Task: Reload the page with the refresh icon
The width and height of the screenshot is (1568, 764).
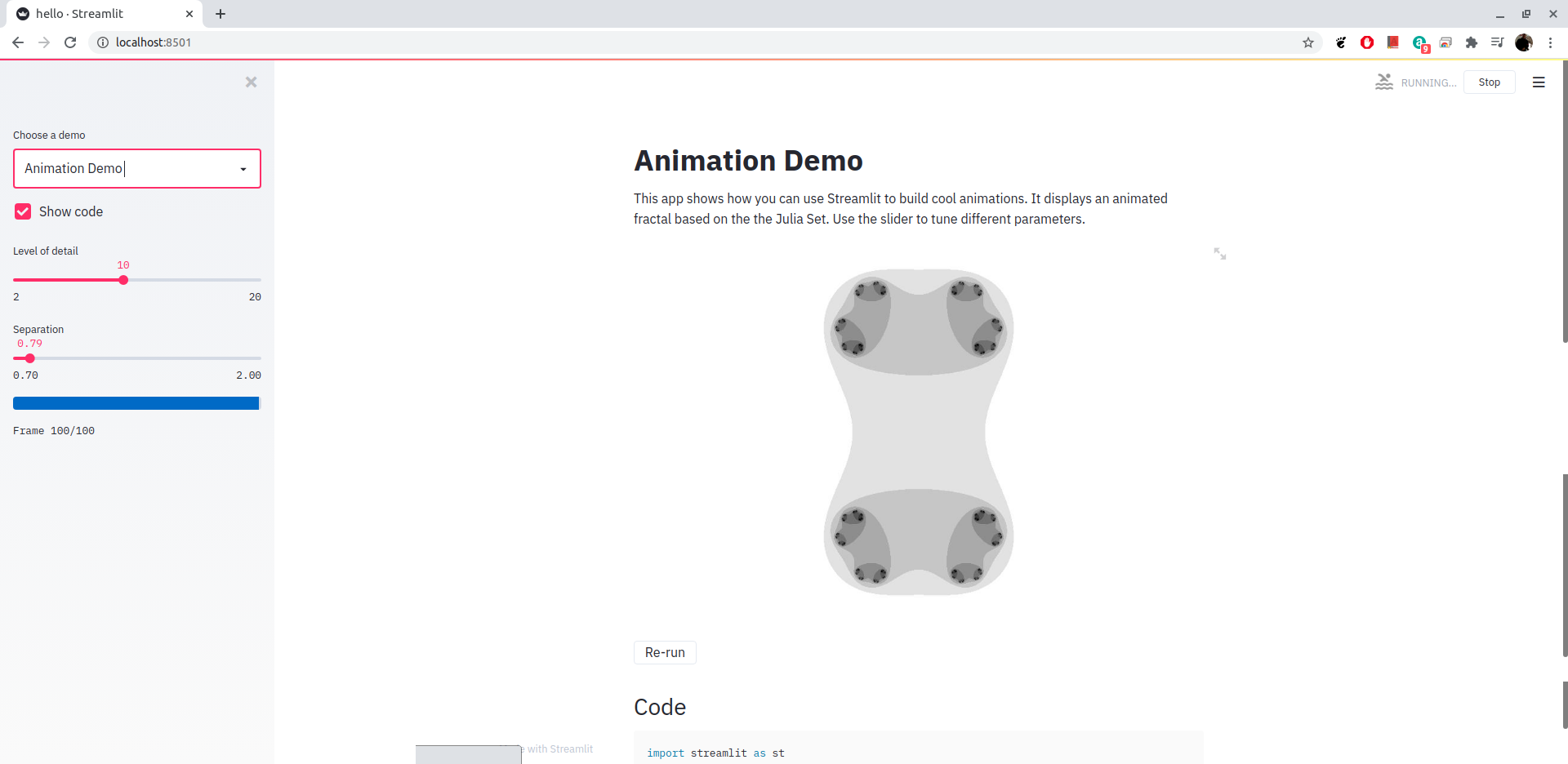Action: 70,42
